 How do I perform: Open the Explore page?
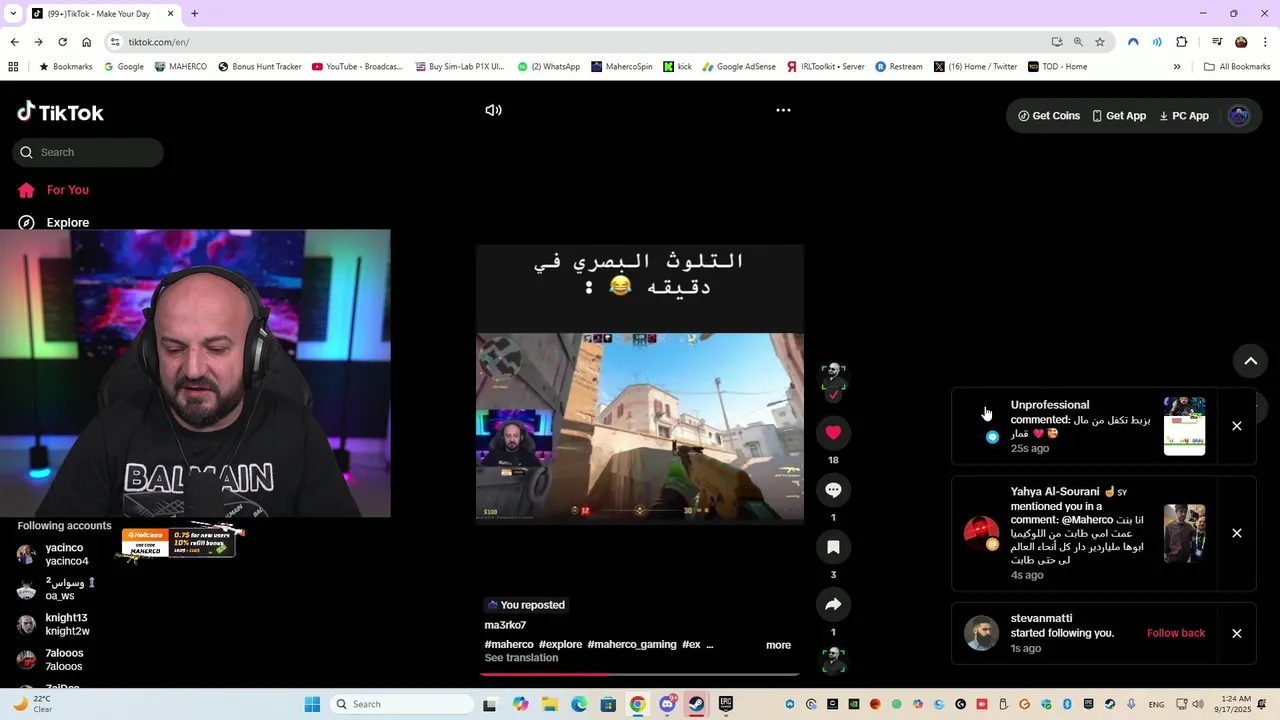coord(67,222)
